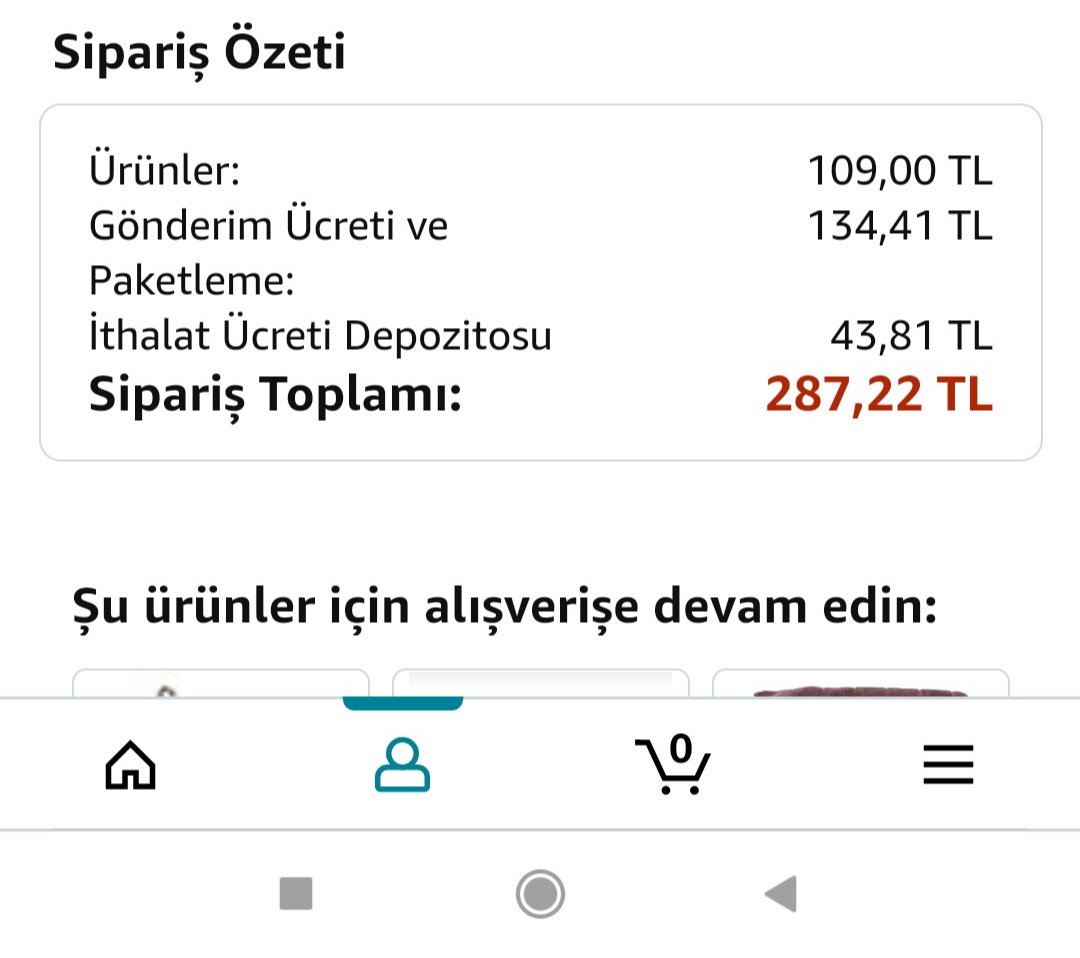Select the 109,00 TL products price
Viewport: 1080px width, 958px height.
click(x=900, y=171)
